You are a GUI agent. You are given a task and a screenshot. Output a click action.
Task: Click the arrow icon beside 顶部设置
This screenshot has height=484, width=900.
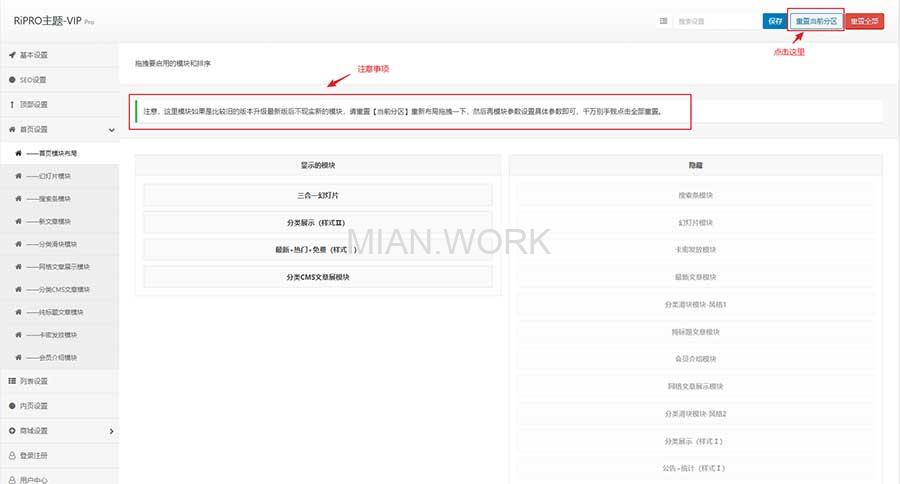tap(12, 104)
